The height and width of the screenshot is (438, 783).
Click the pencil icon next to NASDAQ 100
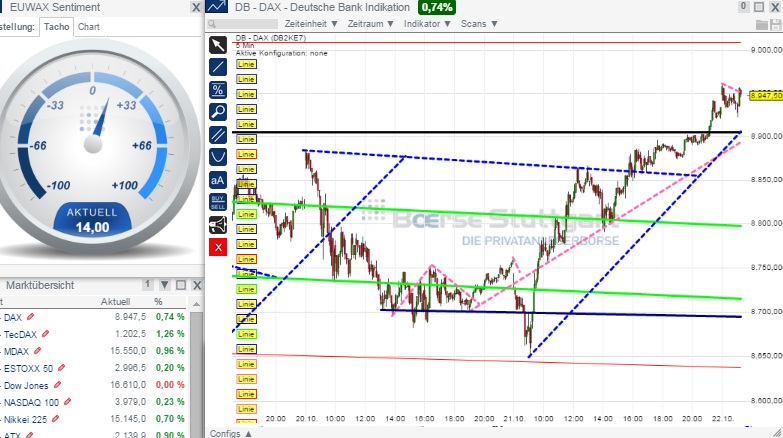click(67, 402)
